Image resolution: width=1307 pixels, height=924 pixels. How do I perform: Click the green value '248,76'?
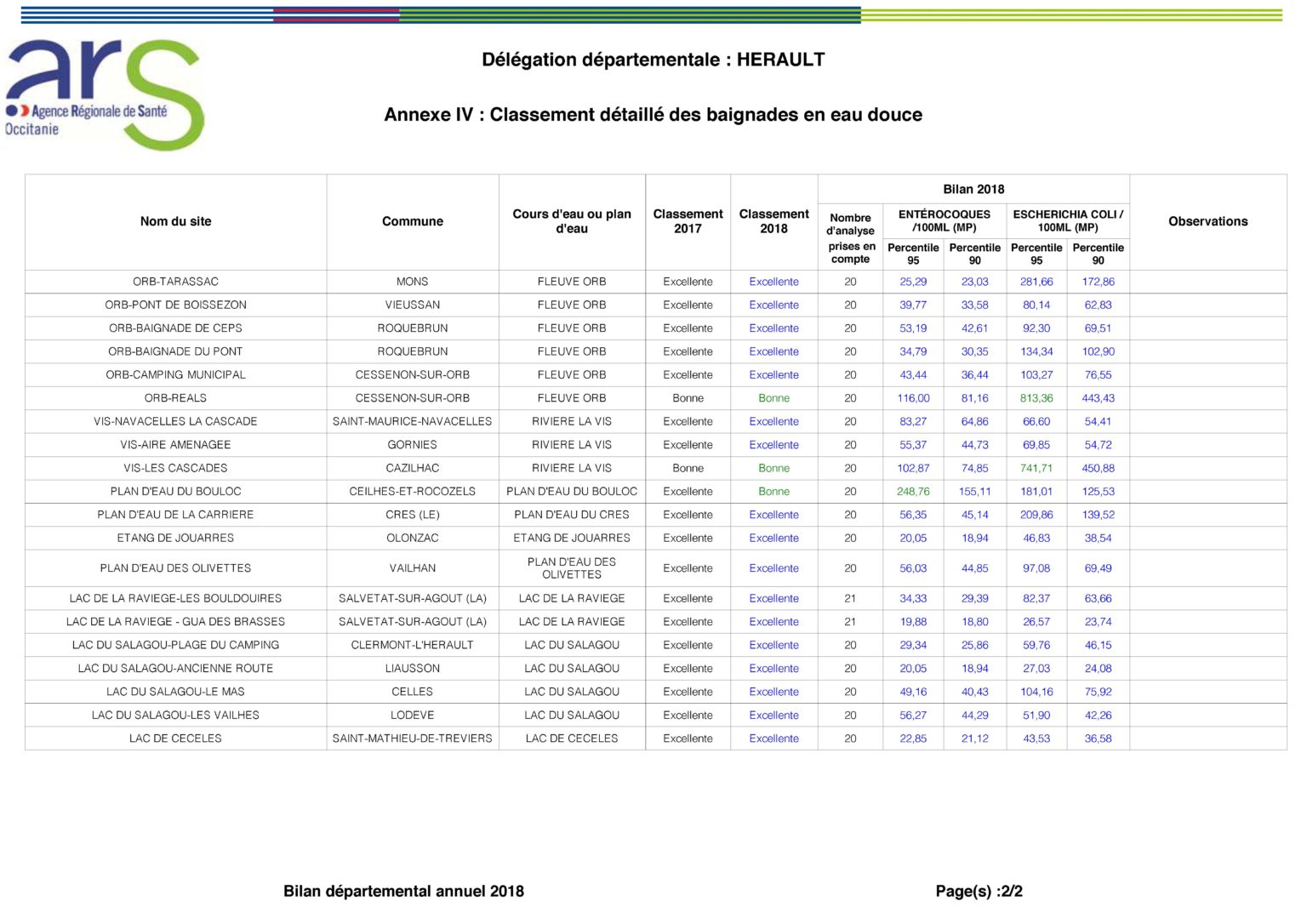tap(913, 492)
